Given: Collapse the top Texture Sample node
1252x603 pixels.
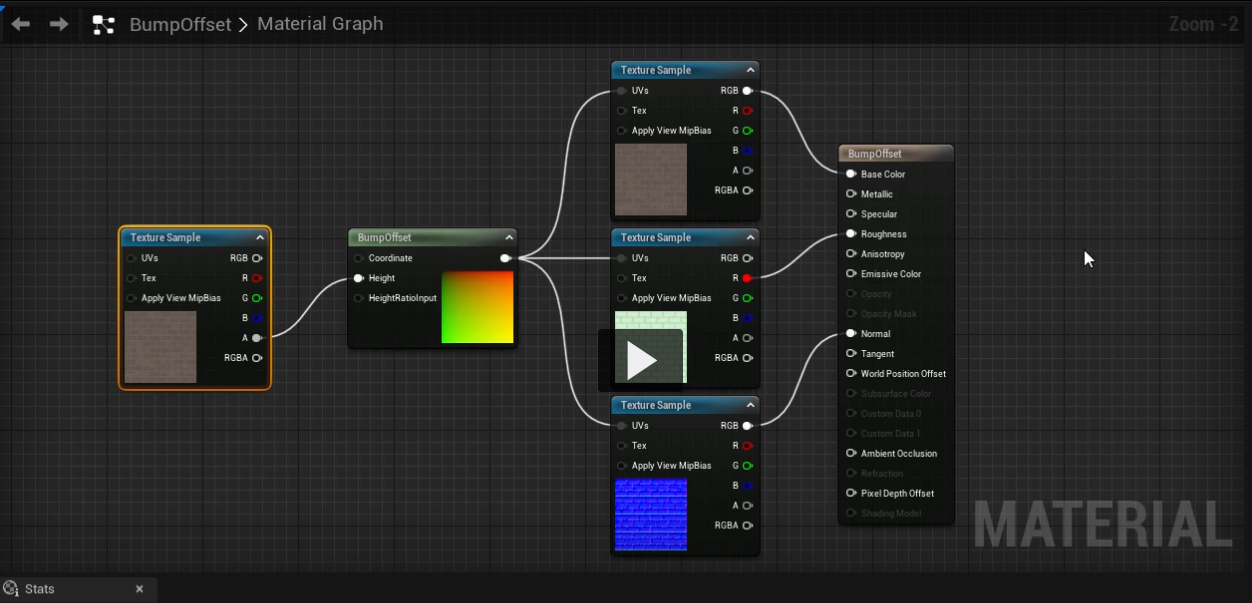Looking at the screenshot, I should [750, 70].
